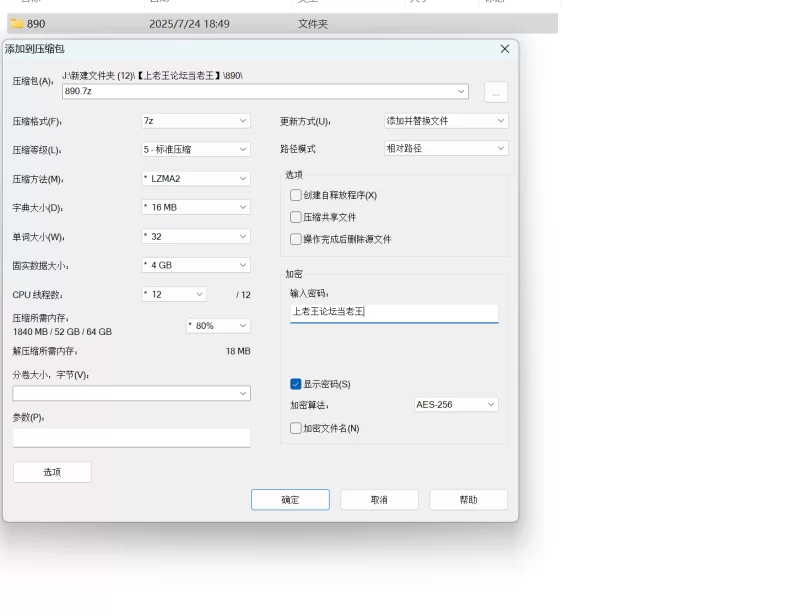Click the 890 folder icon in file list
Image resolution: width=800 pixels, height=616 pixels.
tap(17, 23)
